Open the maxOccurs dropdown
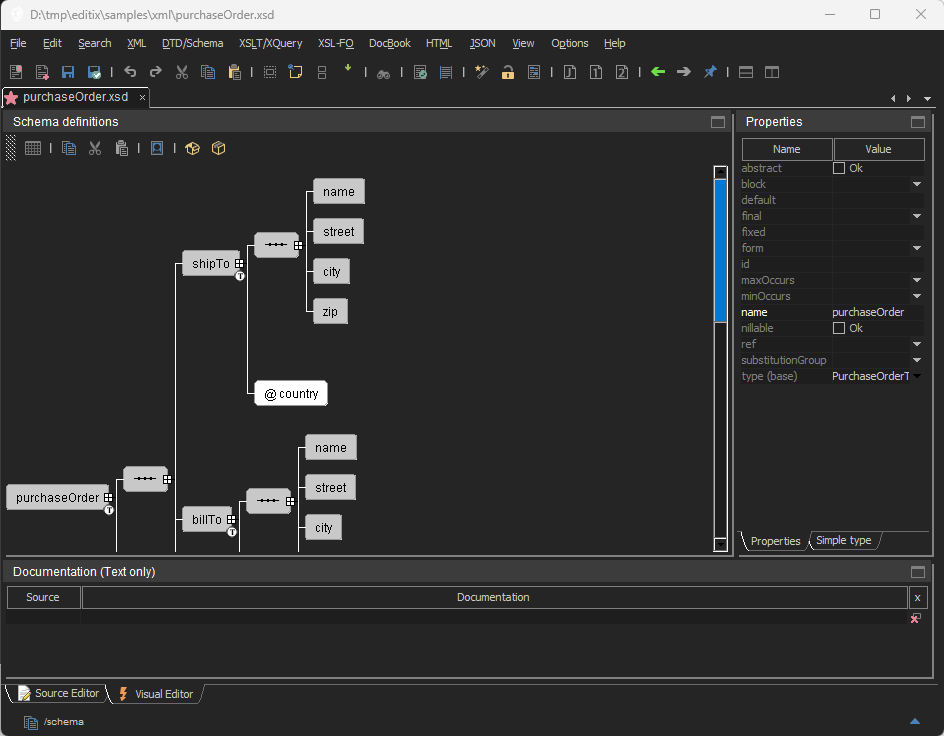The height and width of the screenshot is (736, 944). pos(916,280)
